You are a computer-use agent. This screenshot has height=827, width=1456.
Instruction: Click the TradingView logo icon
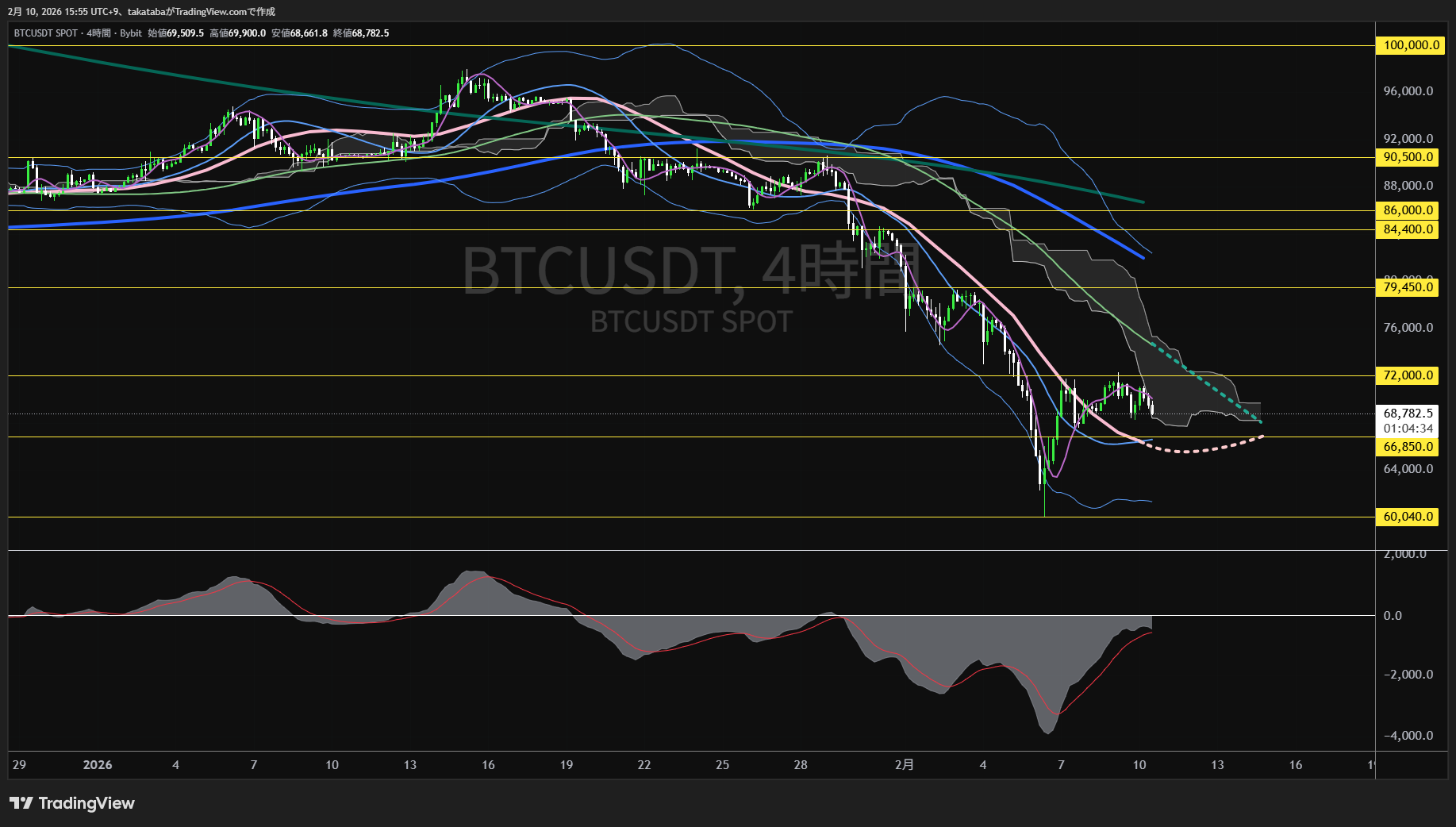(16, 804)
